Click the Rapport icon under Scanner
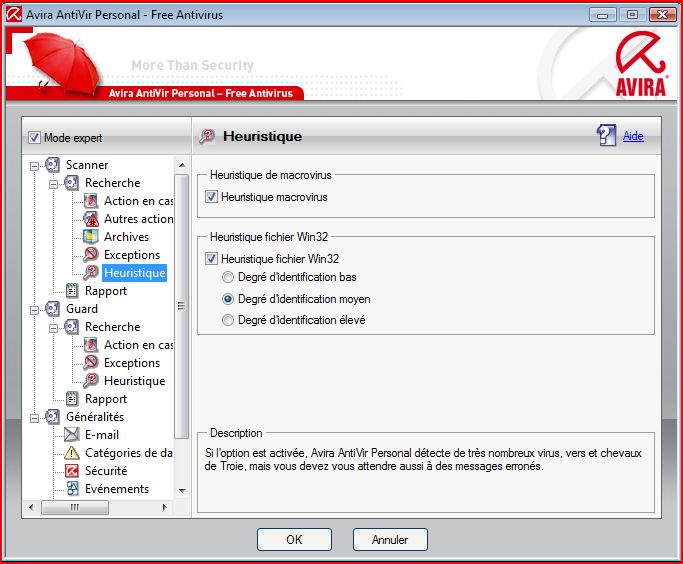 tap(71, 290)
